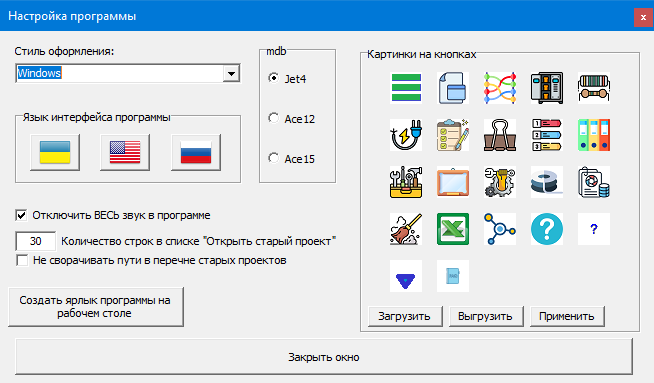The image size is (654, 383).
Task: Click the green horizontal bars icon
Action: click(406, 88)
